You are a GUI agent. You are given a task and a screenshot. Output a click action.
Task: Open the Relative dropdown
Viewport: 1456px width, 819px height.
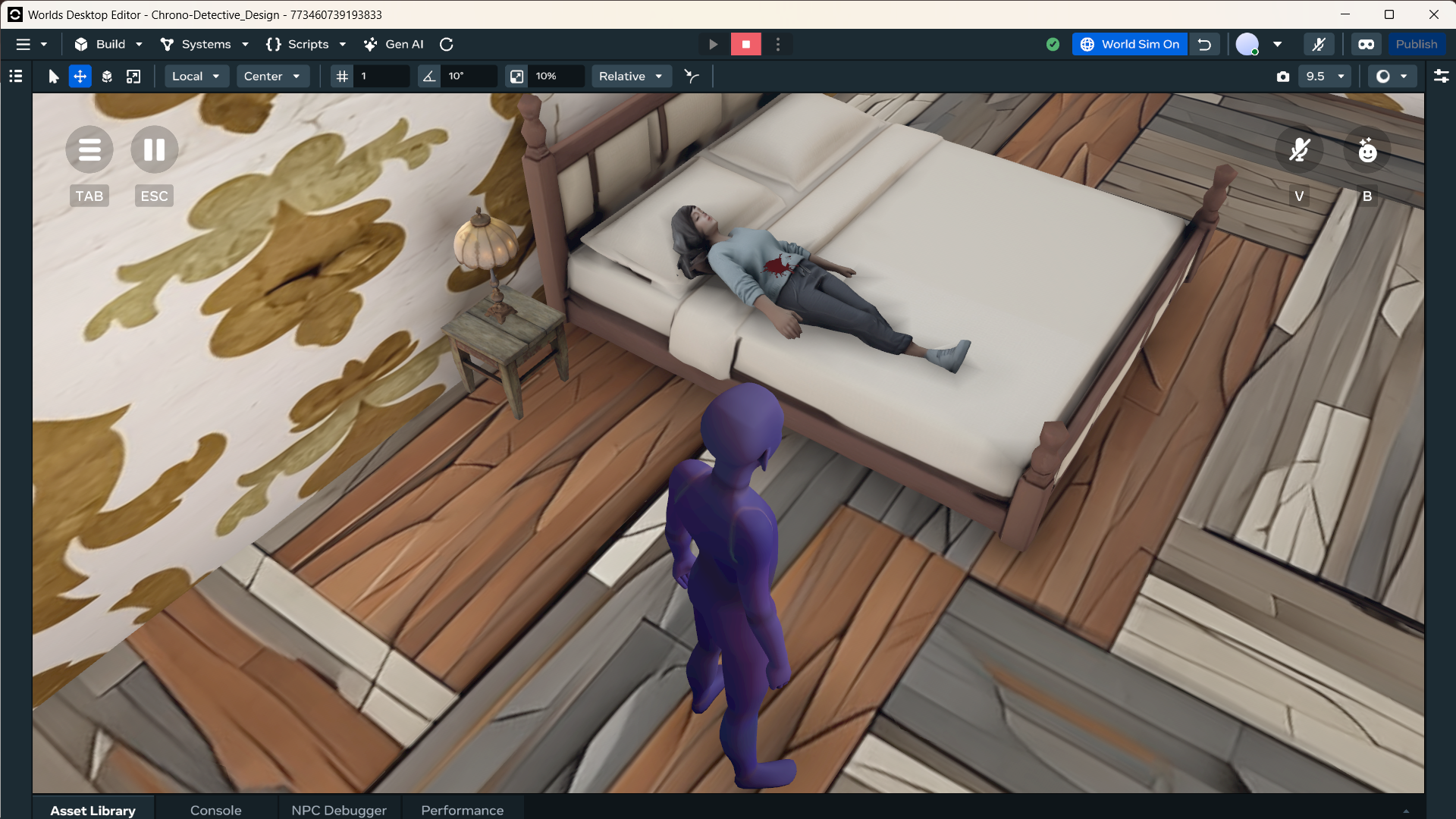[631, 77]
